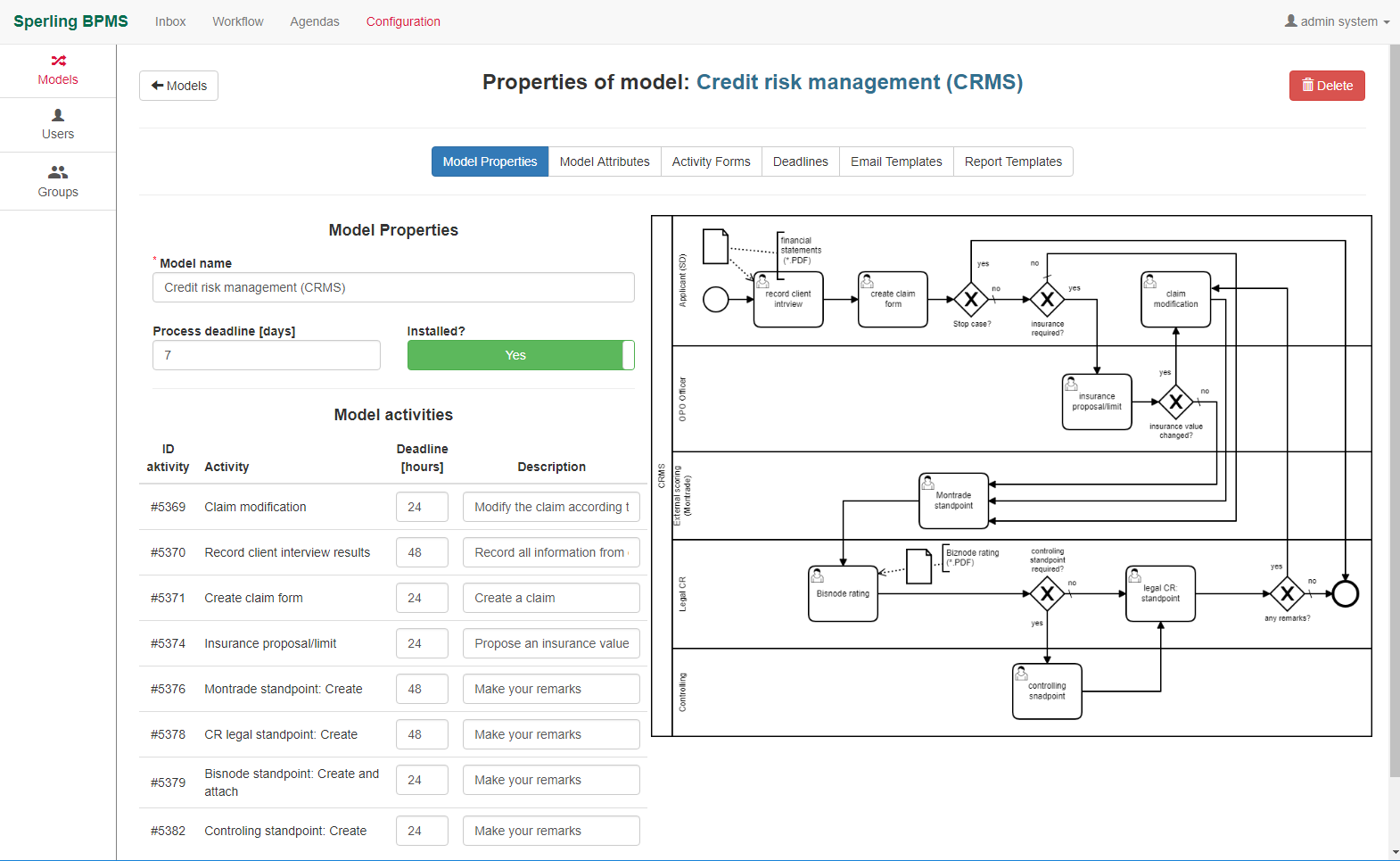Click the 'Stop case?' gateway diamond
This screenshot has width=1400, height=861.
[971, 300]
